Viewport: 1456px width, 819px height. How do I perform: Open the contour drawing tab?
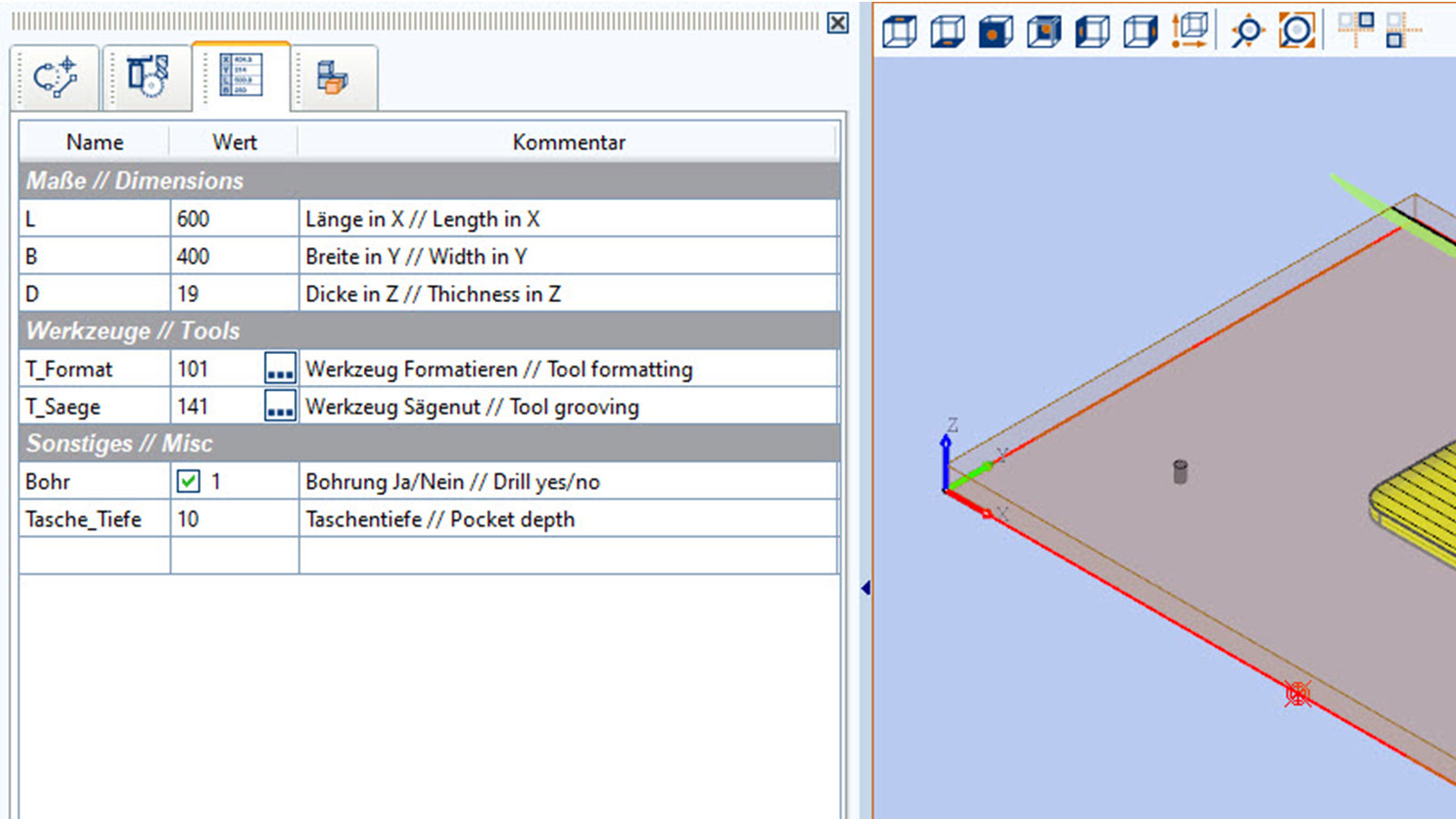(x=56, y=78)
